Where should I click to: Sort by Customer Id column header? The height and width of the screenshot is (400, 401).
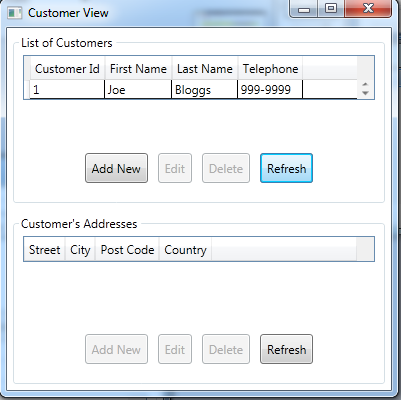67,69
